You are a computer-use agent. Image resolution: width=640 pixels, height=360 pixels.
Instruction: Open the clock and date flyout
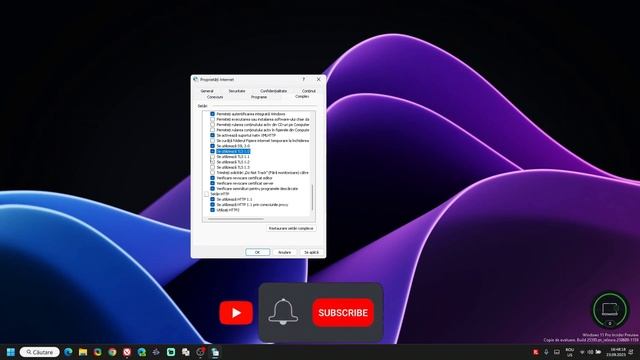616,352
